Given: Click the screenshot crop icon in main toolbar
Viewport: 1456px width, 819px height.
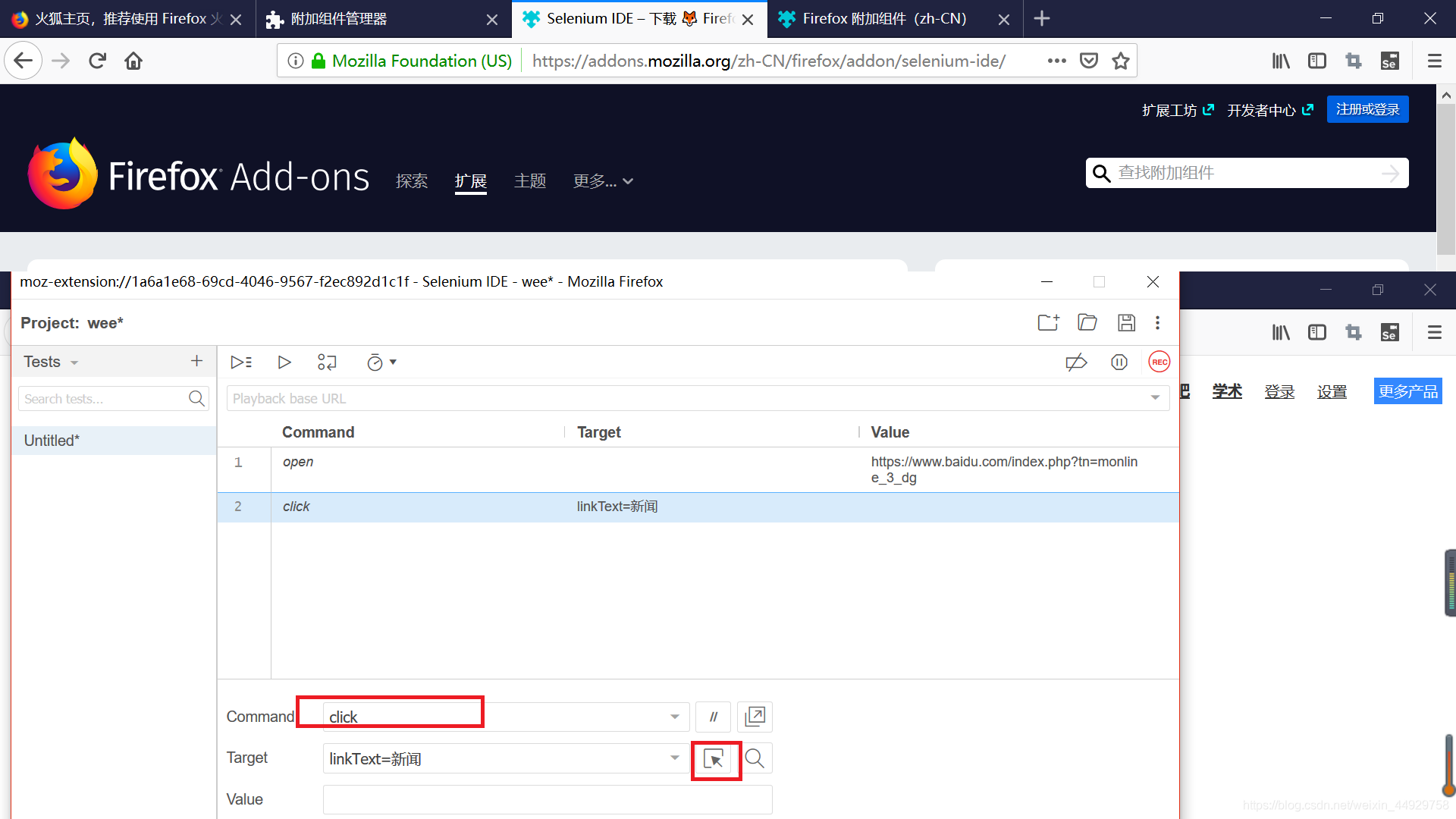Looking at the screenshot, I should [x=1354, y=61].
